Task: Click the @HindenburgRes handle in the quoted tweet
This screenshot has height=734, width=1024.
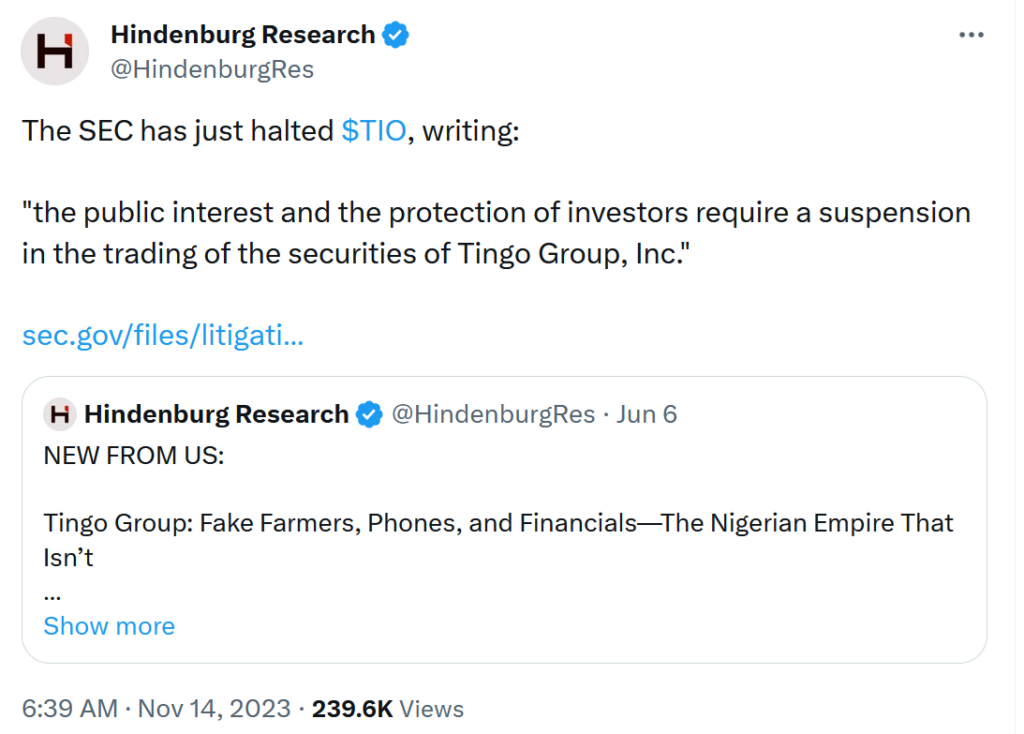Action: pos(492,414)
